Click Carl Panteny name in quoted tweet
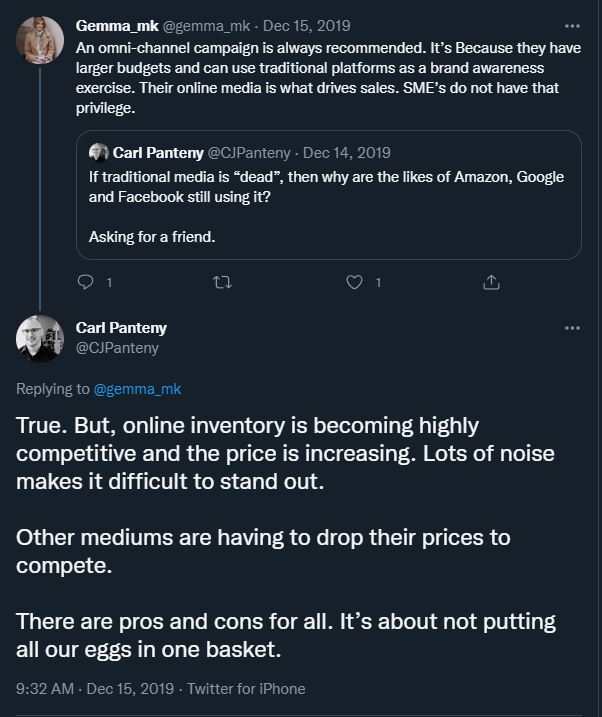The height and width of the screenshot is (717, 602). (x=157, y=153)
